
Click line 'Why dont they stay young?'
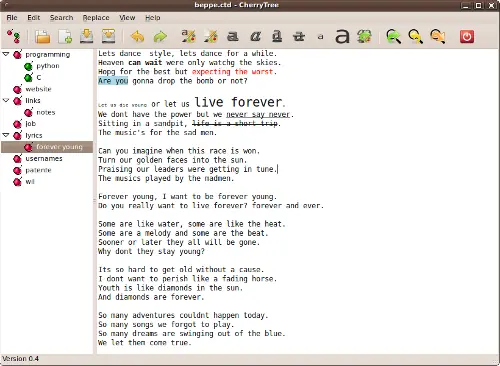pos(151,251)
